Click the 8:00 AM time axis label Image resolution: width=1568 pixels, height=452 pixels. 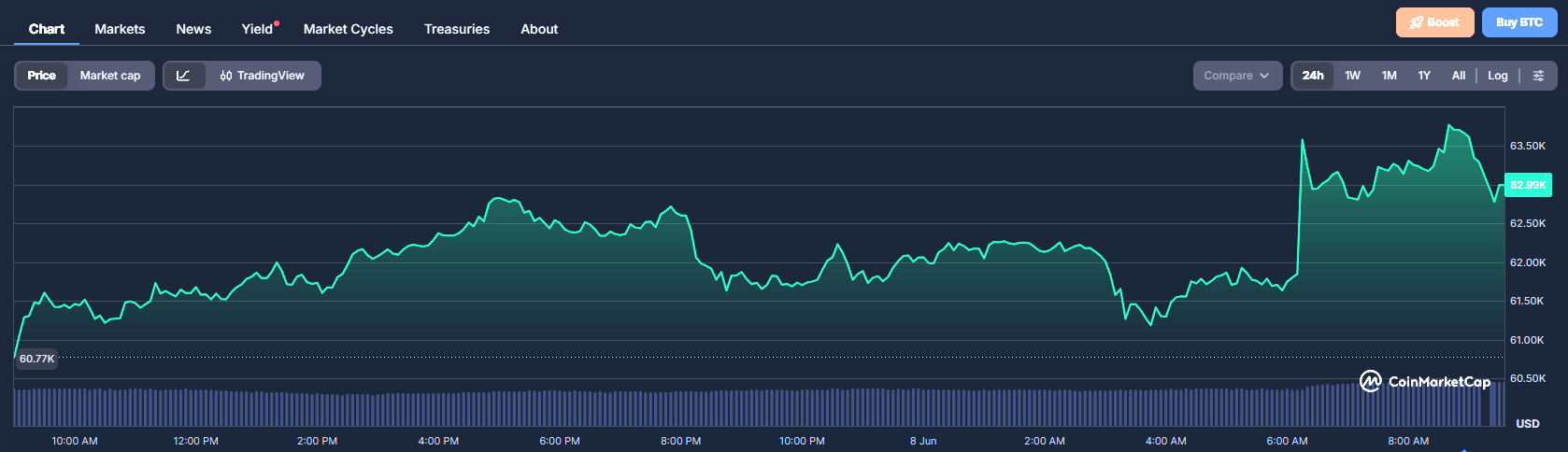coord(1408,441)
